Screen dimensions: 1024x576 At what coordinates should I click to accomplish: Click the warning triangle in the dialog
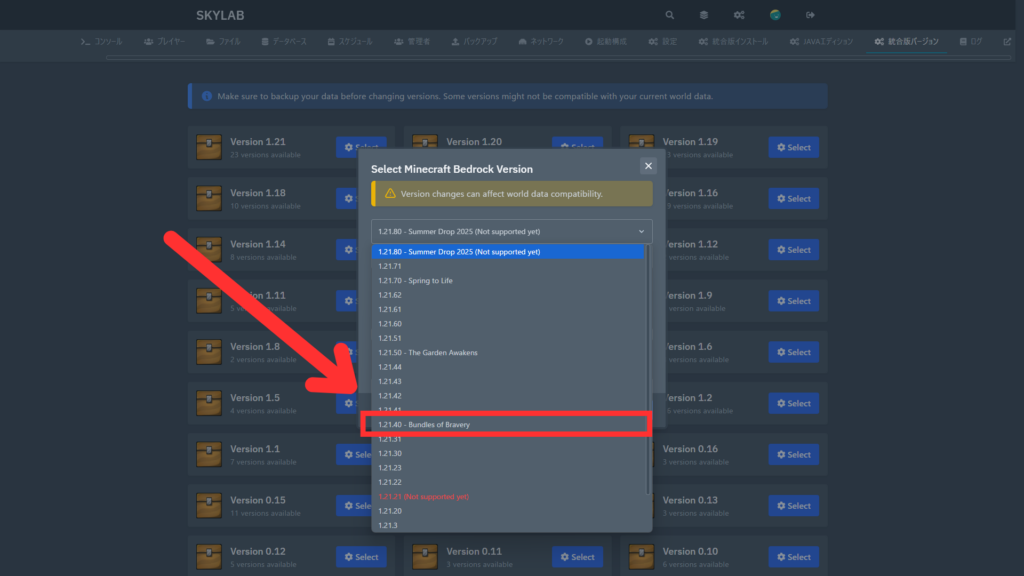coord(390,194)
